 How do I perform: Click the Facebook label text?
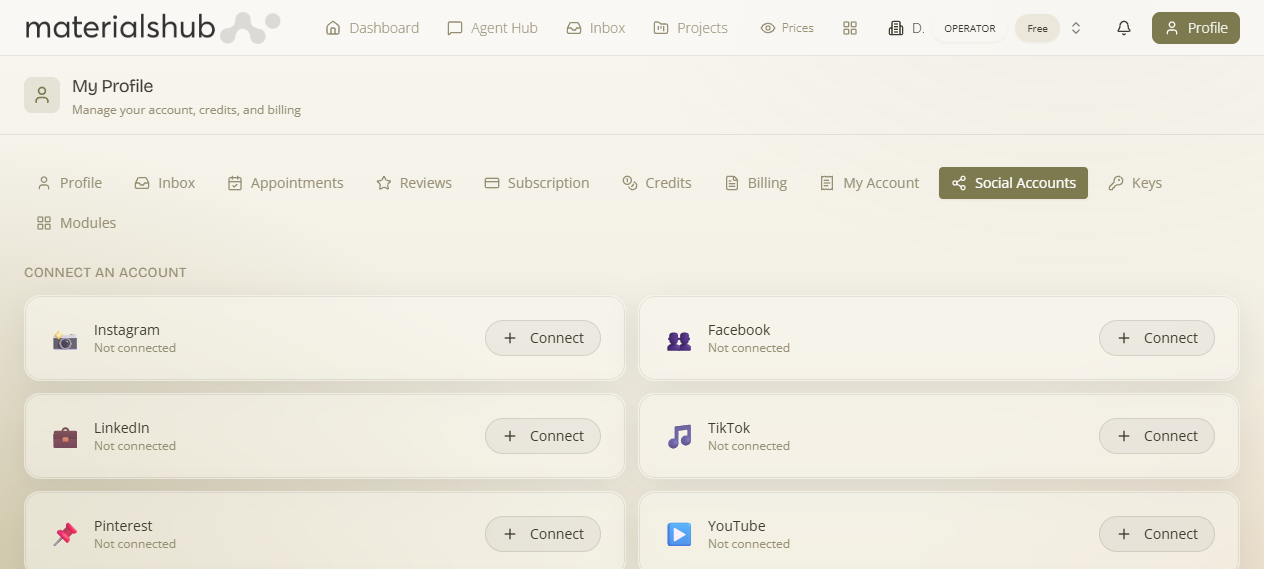coord(739,330)
